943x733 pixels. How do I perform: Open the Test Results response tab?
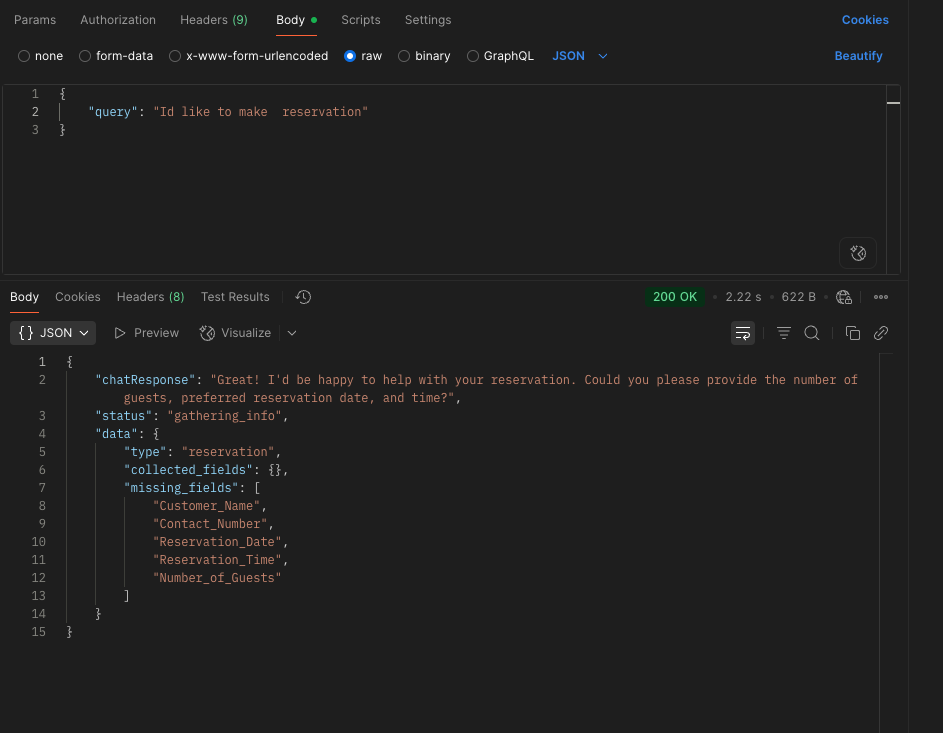click(234, 296)
